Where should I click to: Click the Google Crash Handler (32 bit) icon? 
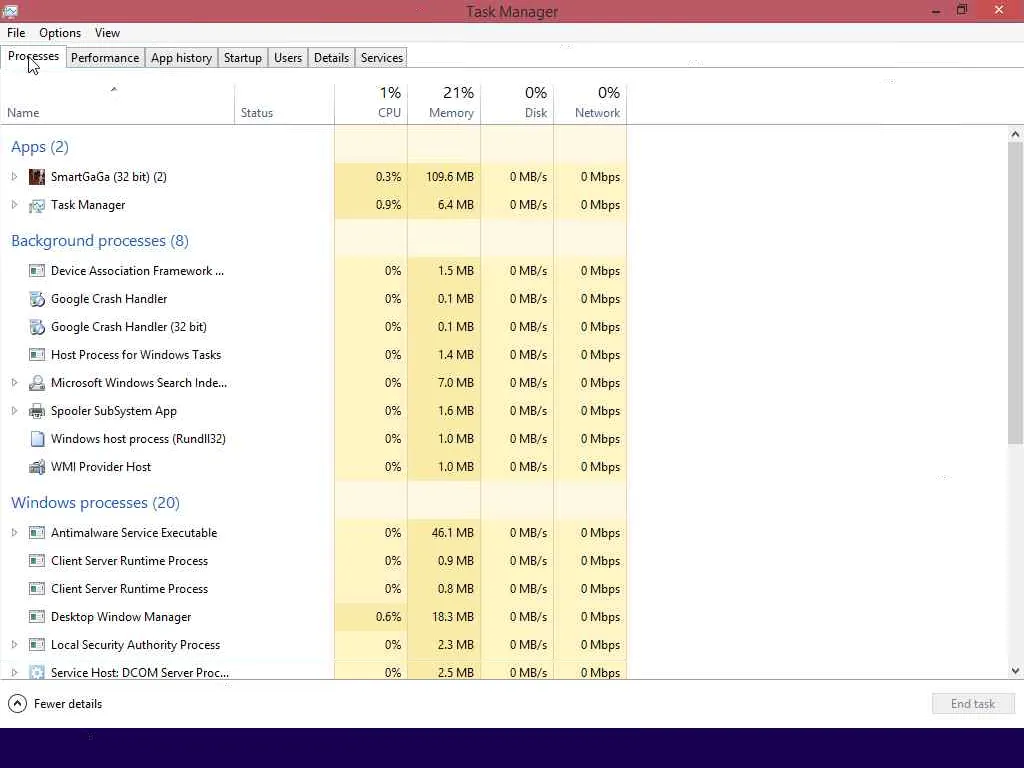[x=37, y=327]
